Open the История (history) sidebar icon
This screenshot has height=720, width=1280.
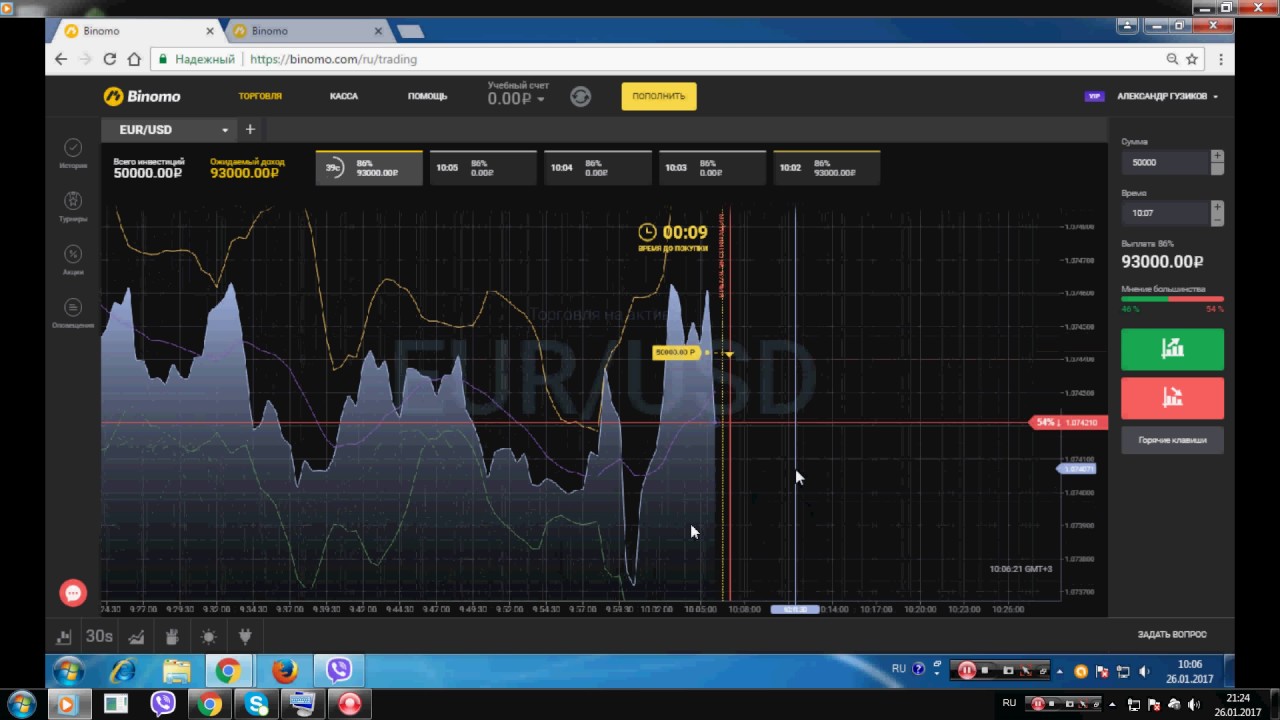pyautogui.click(x=73, y=148)
